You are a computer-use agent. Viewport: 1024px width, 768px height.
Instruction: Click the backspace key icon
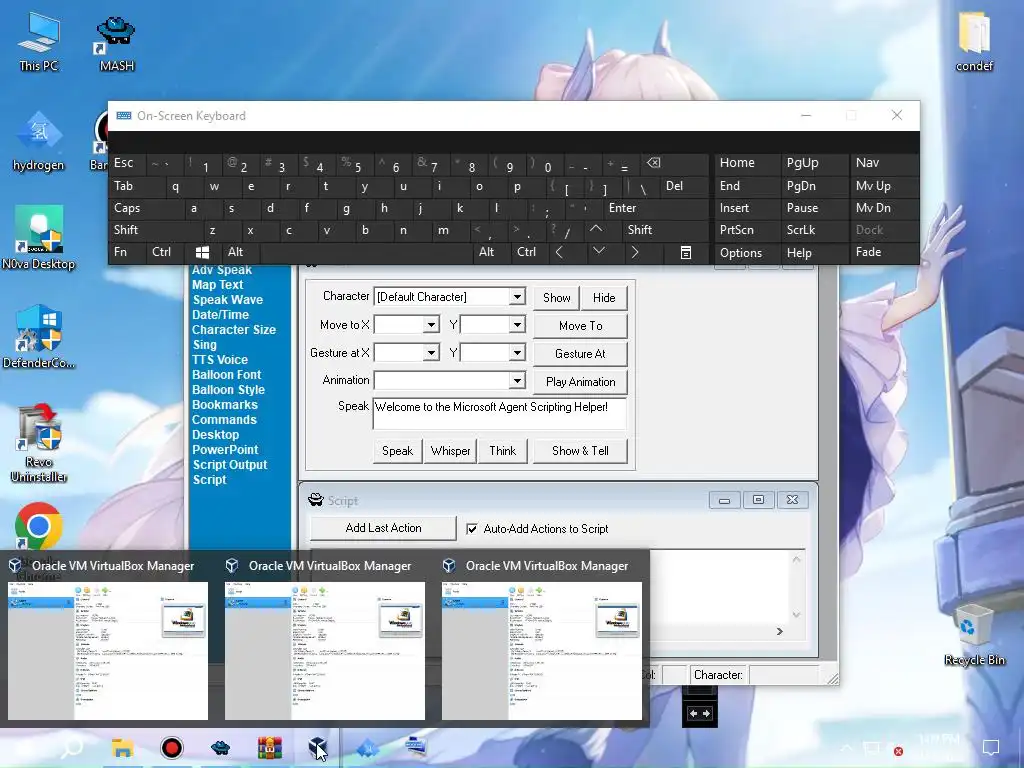[653, 163]
